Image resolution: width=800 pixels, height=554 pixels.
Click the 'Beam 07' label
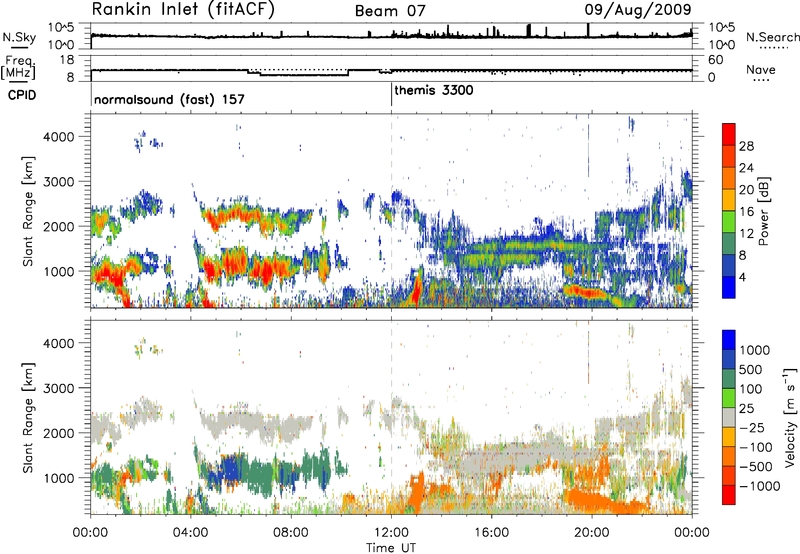tap(390, 11)
